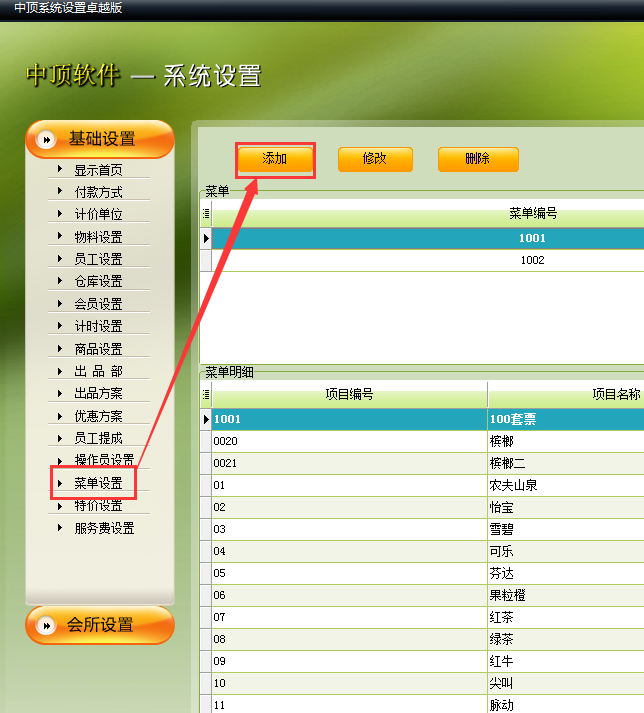Go to 优惠方案 settings

(98, 416)
